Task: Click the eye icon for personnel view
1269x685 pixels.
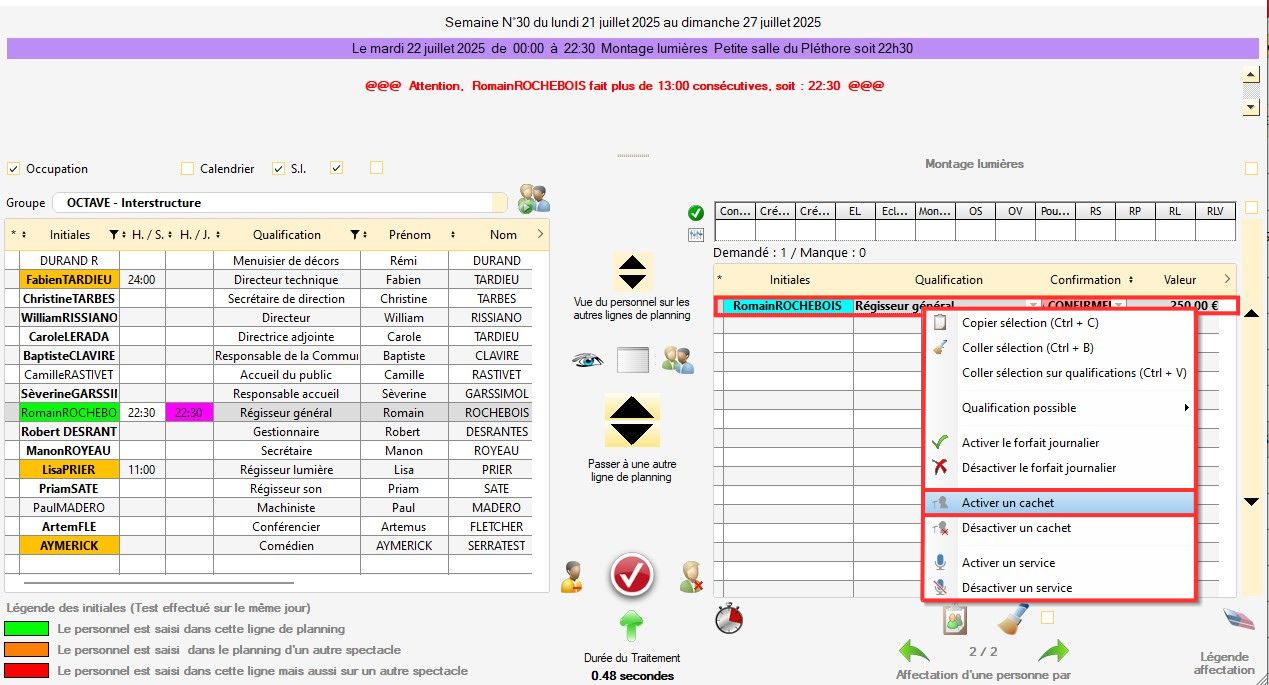Action: click(588, 360)
